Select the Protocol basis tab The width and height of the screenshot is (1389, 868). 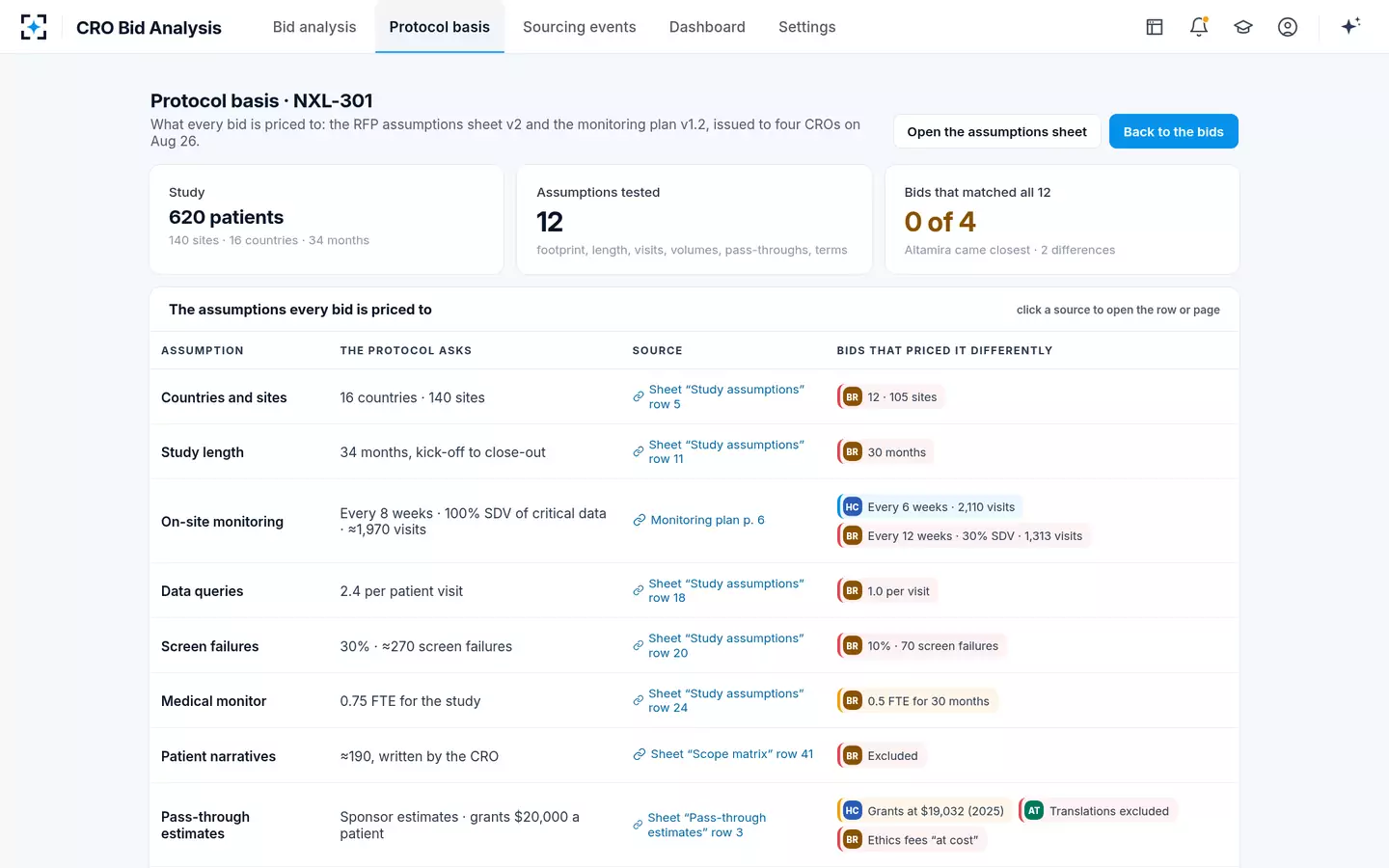click(440, 27)
